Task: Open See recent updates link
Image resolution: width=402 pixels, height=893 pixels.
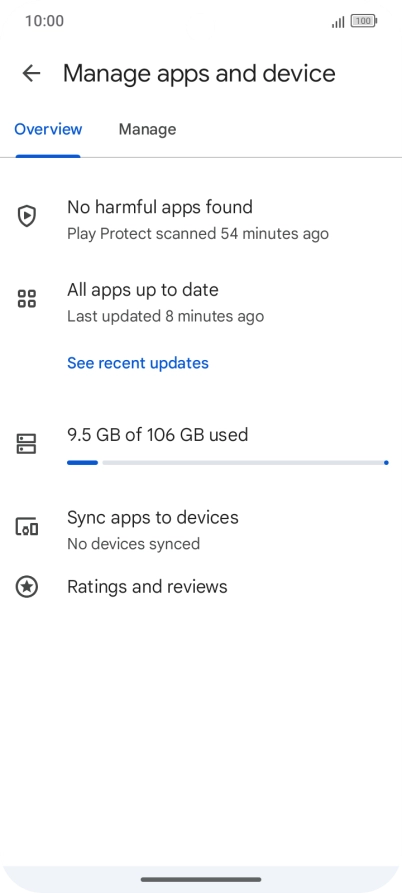Action: tap(138, 363)
